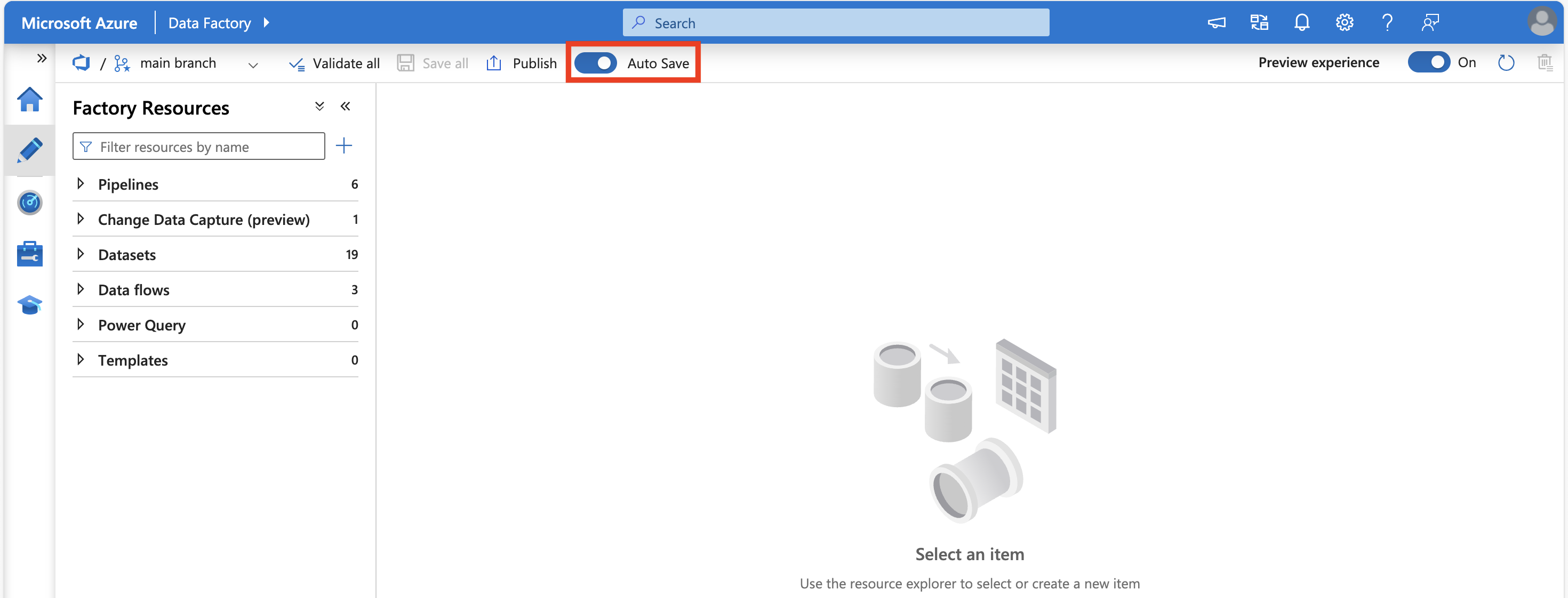This screenshot has width=1568, height=598.
Task: Click the home icon in the left sidebar
Action: point(28,101)
